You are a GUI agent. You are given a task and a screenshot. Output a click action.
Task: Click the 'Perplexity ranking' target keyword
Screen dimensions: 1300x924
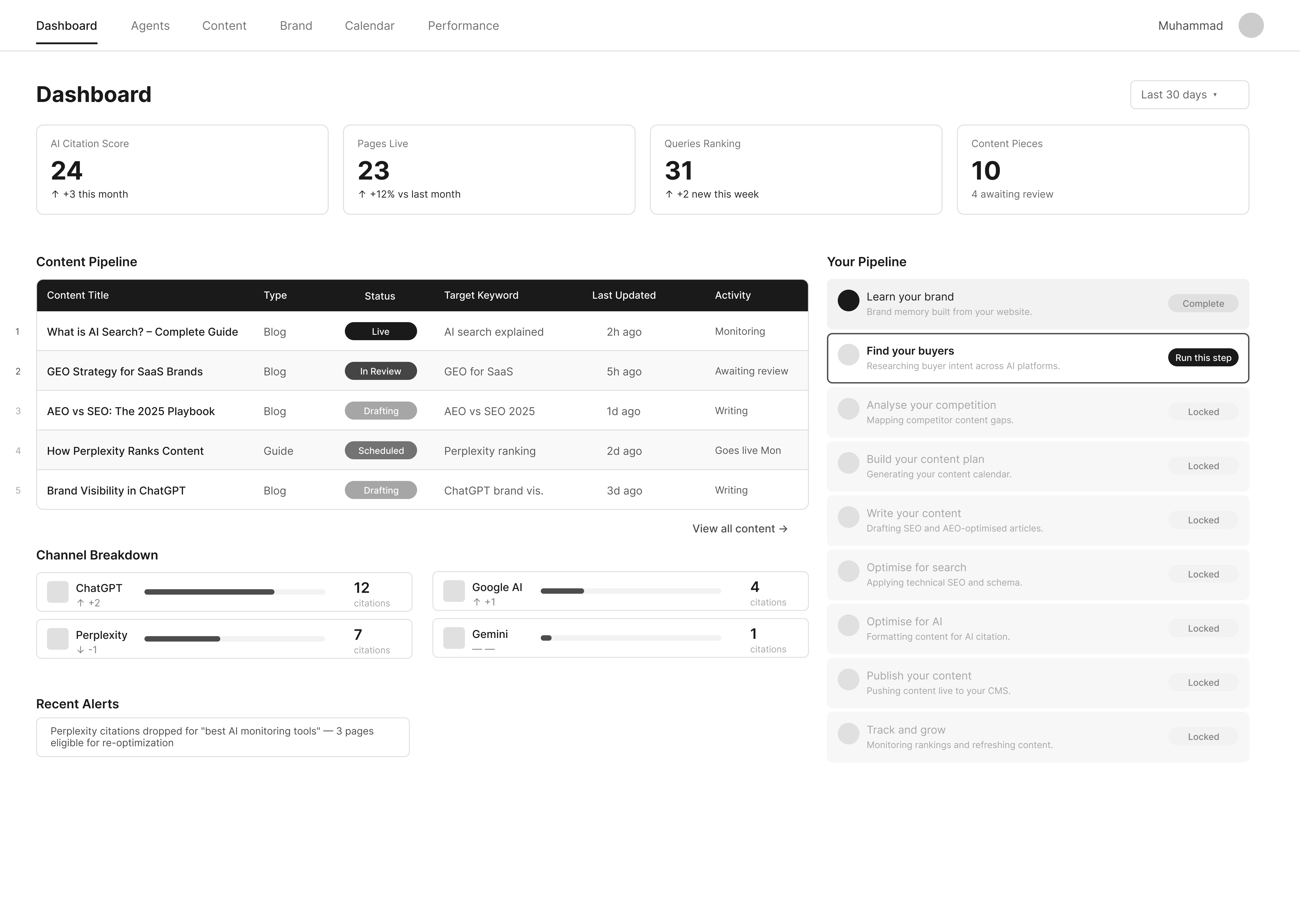pyautogui.click(x=490, y=451)
